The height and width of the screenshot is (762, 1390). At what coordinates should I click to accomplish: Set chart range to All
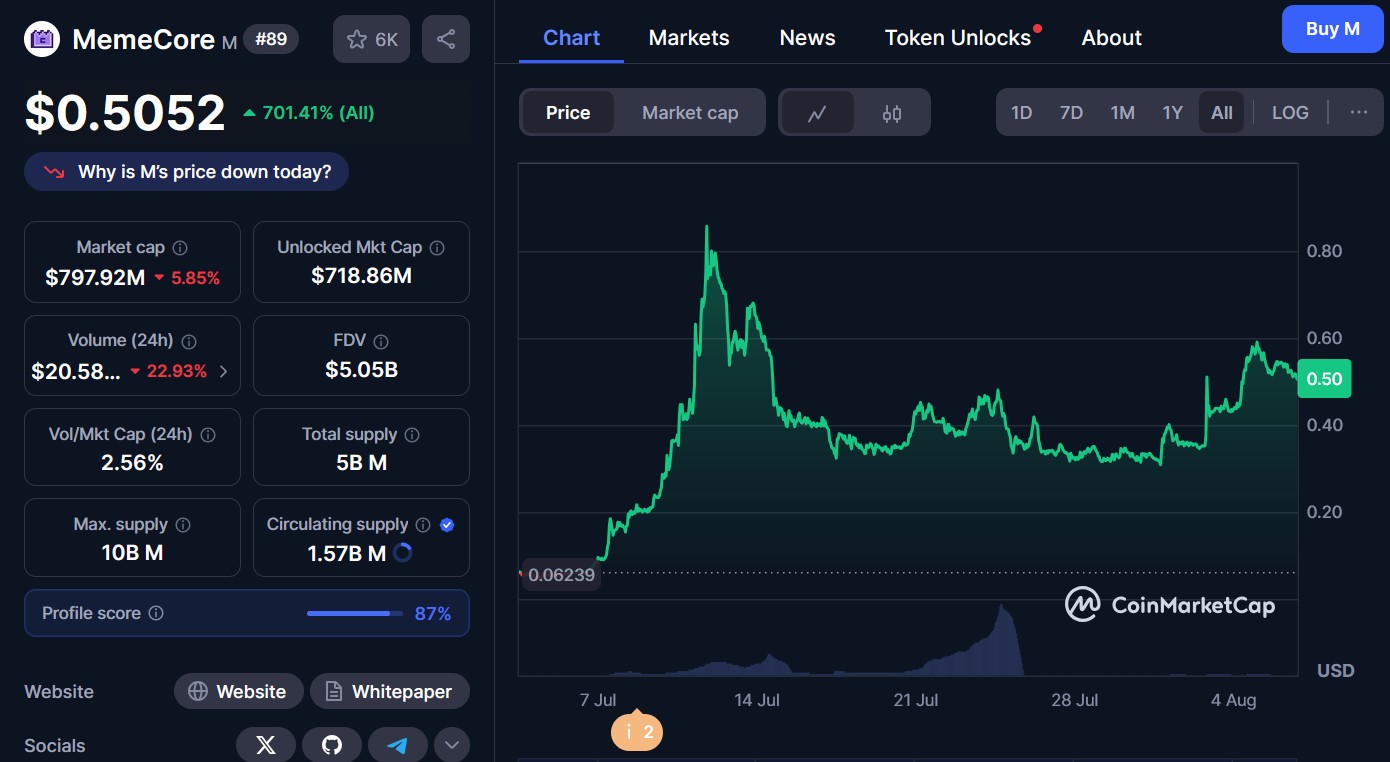pos(1222,113)
